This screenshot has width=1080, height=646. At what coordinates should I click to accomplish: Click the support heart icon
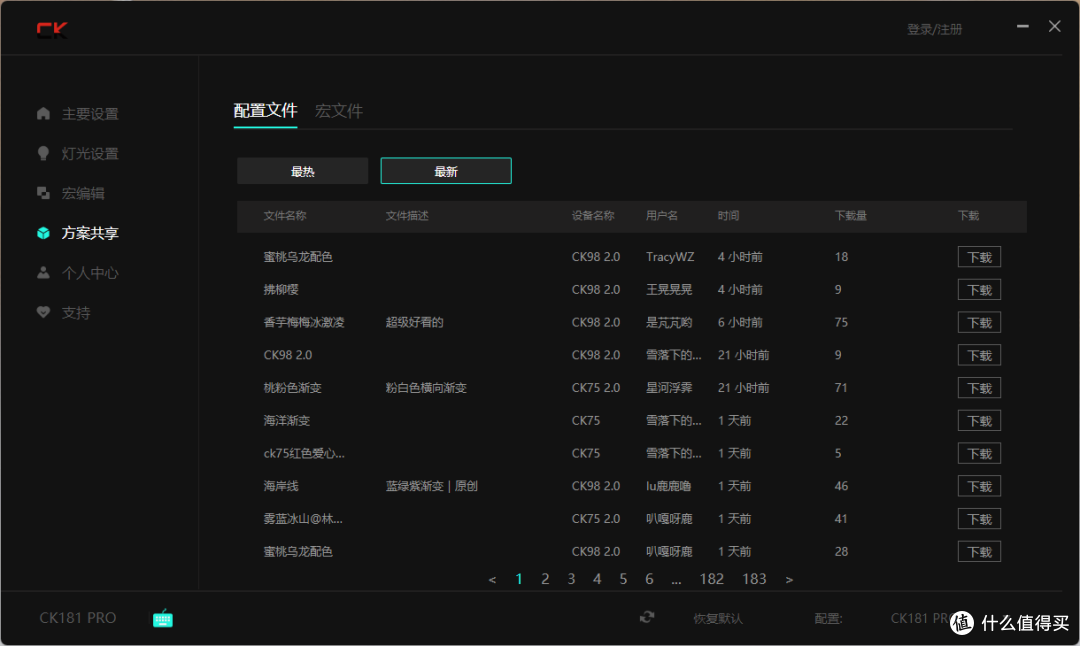coord(43,312)
